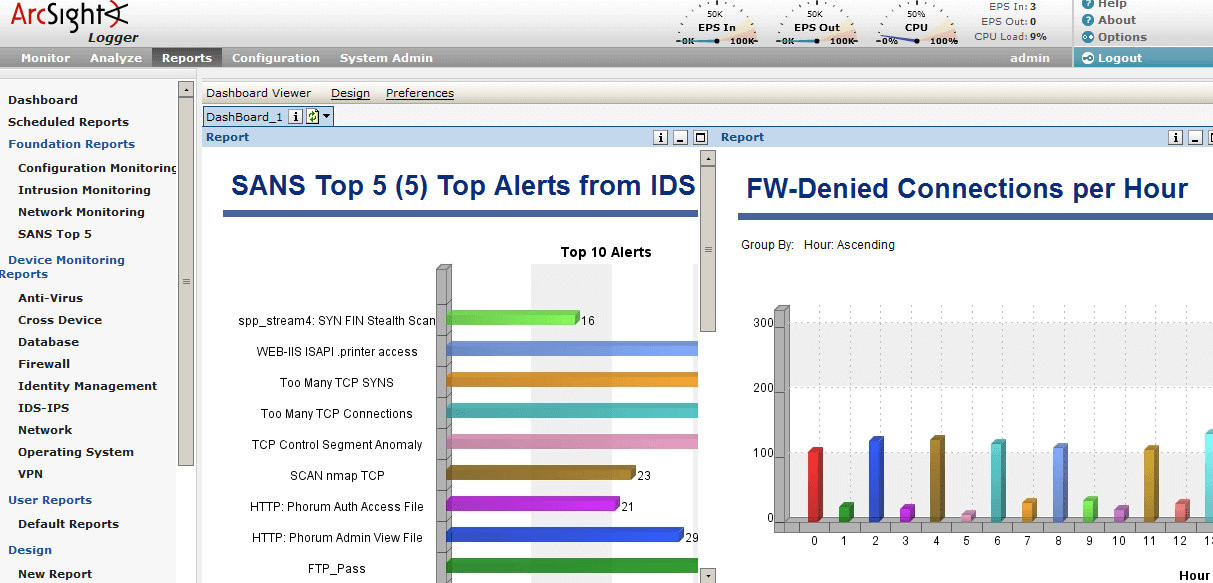Click the About question mark icon
This screenshot has height=583, width=1213.
(x=1088, y=20)
